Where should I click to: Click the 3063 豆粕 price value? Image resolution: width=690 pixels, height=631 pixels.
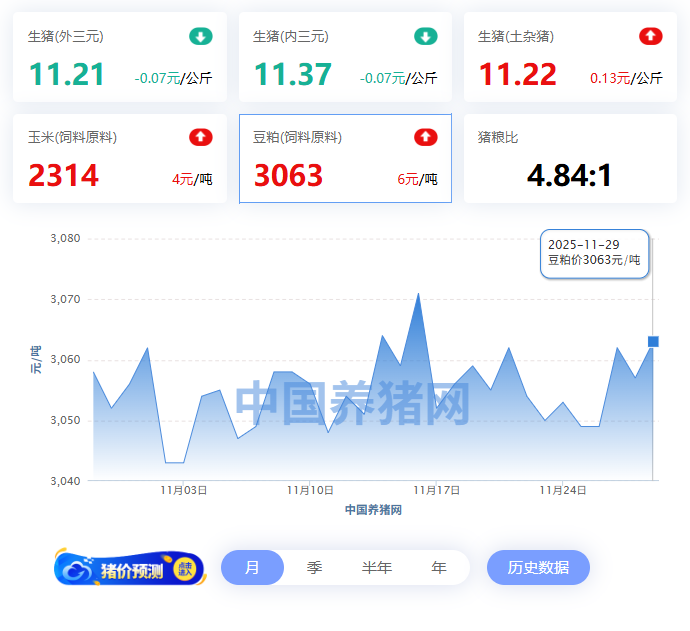click(x=289, y=176)
